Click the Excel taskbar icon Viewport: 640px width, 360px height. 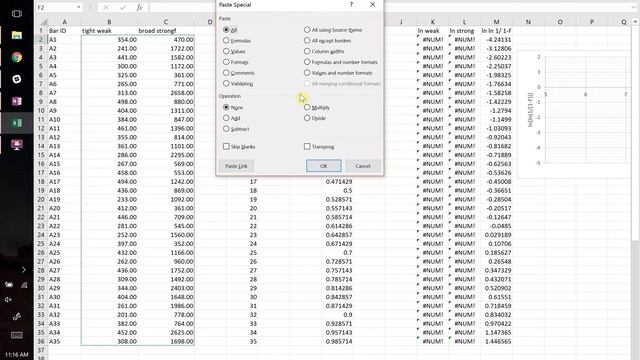tap(17, 123)
